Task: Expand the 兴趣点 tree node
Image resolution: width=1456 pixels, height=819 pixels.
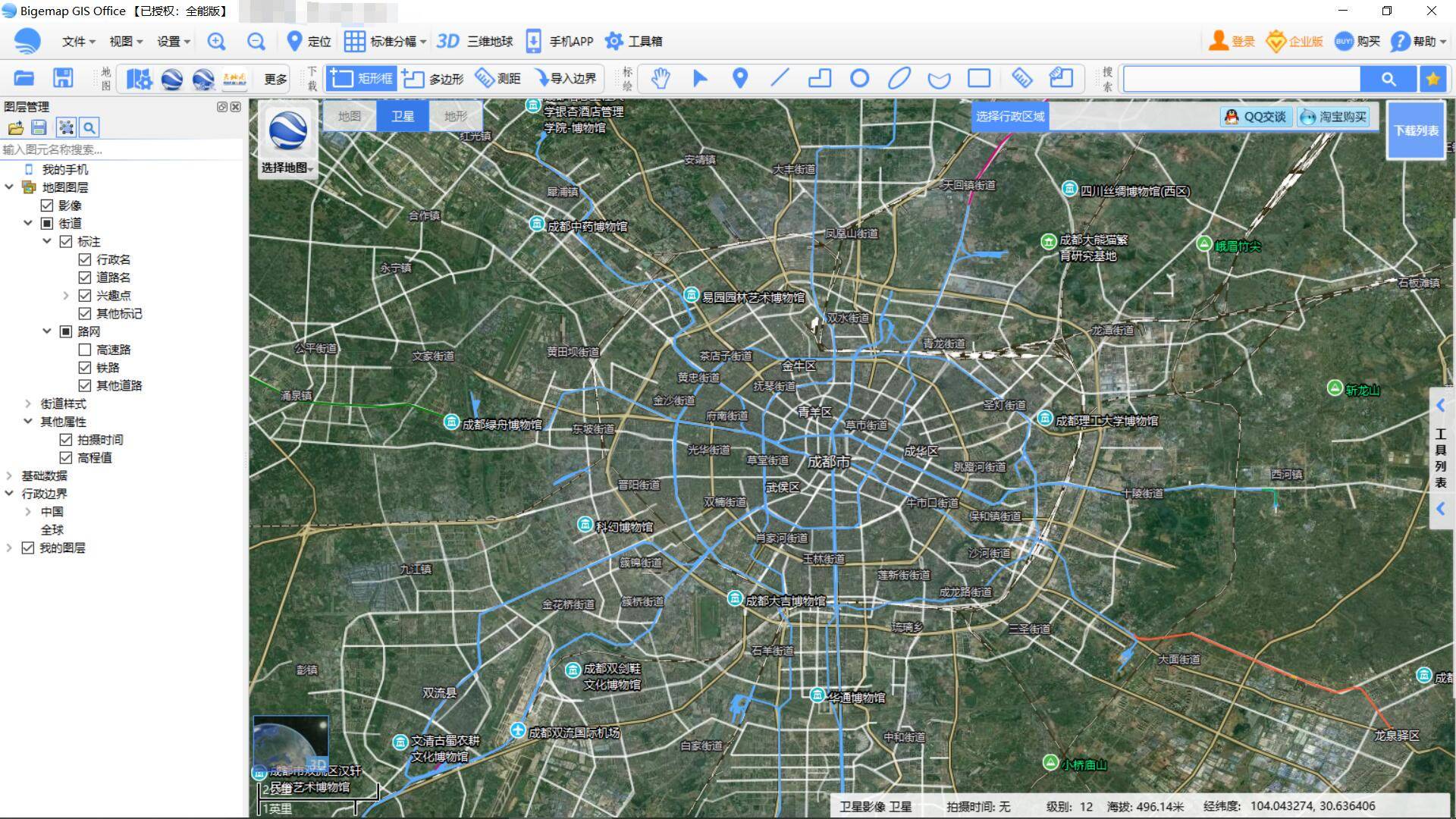Action: pyautogui.click(x=66, y=296)
